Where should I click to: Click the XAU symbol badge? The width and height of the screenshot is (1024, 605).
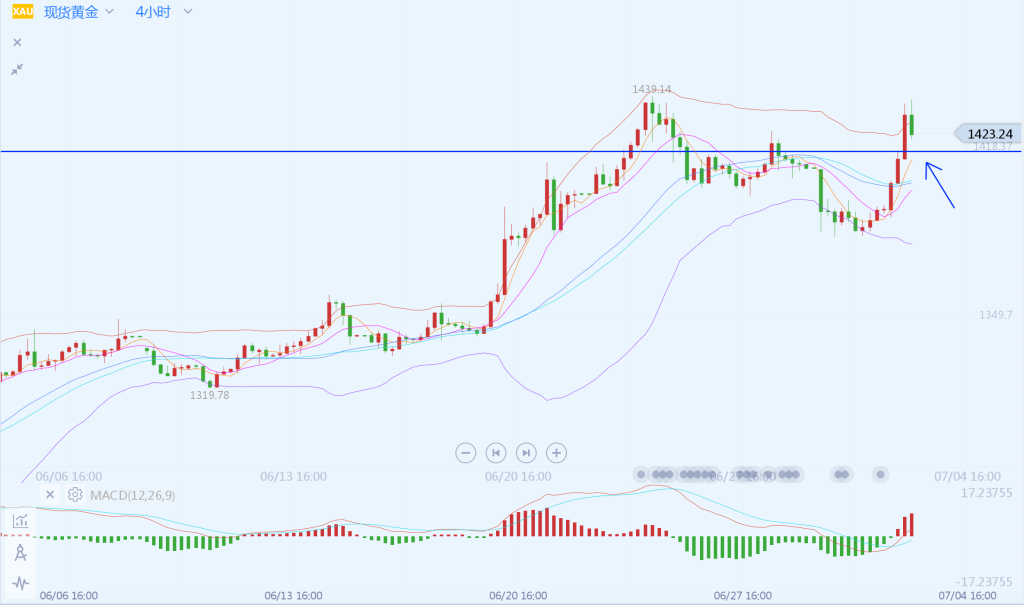pyautogui.click(x=22, y=11)
